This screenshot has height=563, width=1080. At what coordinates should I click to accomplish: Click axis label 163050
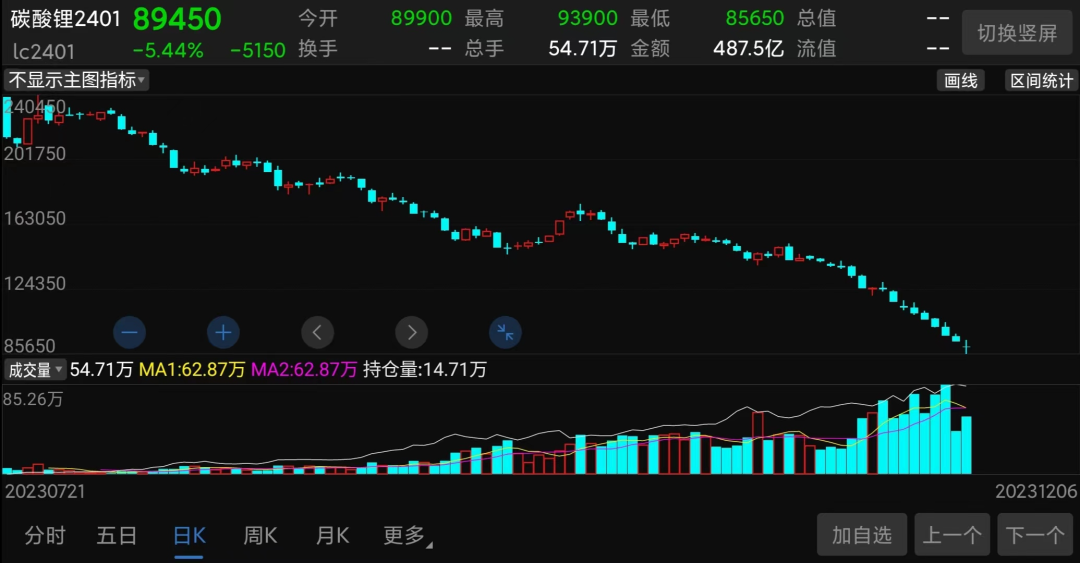click(35, 218)
